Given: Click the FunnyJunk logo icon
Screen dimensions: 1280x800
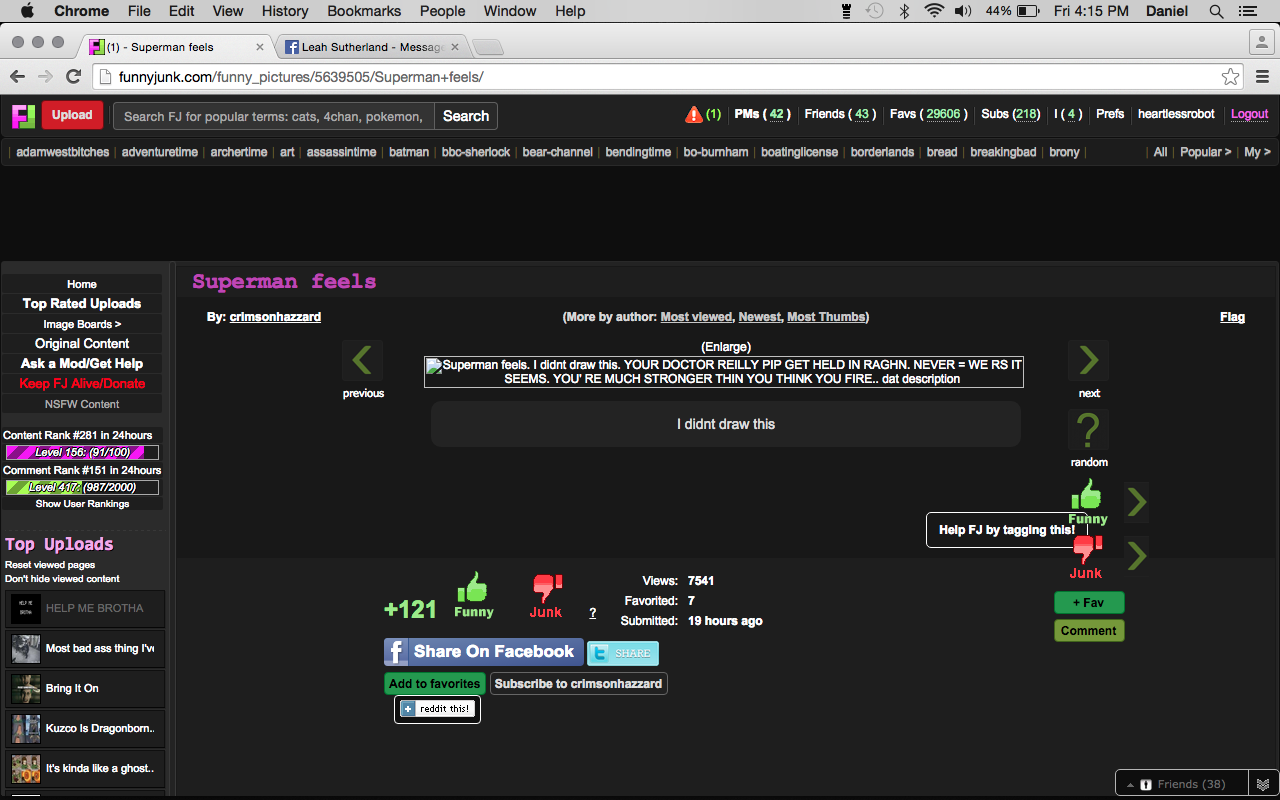Looking at the screenshot, I should pos(23,116).
